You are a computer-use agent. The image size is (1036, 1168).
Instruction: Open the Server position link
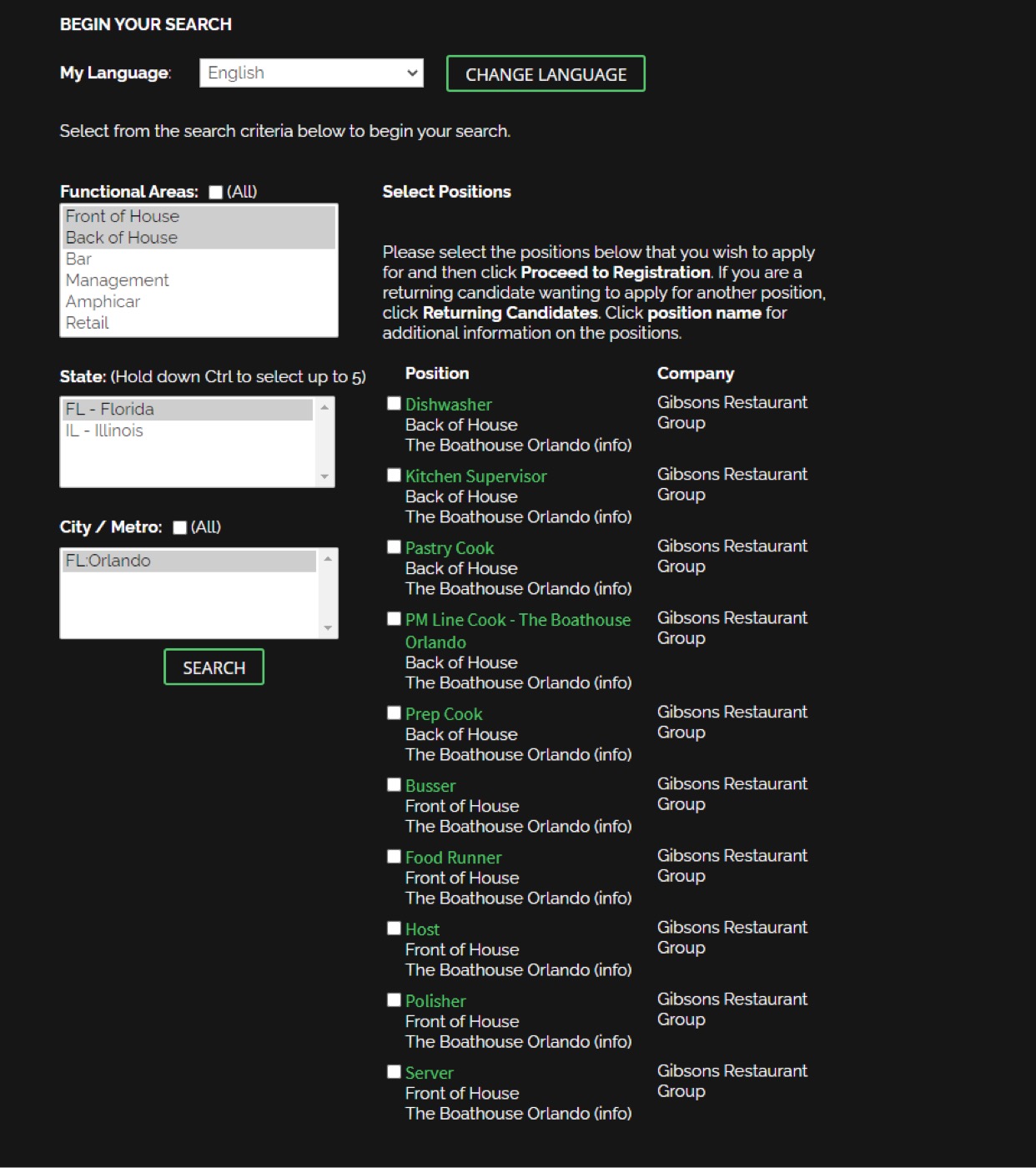click(x=430, y=1073)
